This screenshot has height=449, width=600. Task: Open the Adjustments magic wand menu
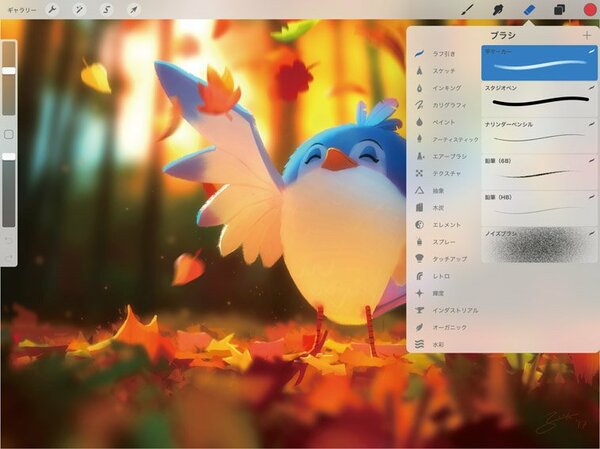coord(79,9)
